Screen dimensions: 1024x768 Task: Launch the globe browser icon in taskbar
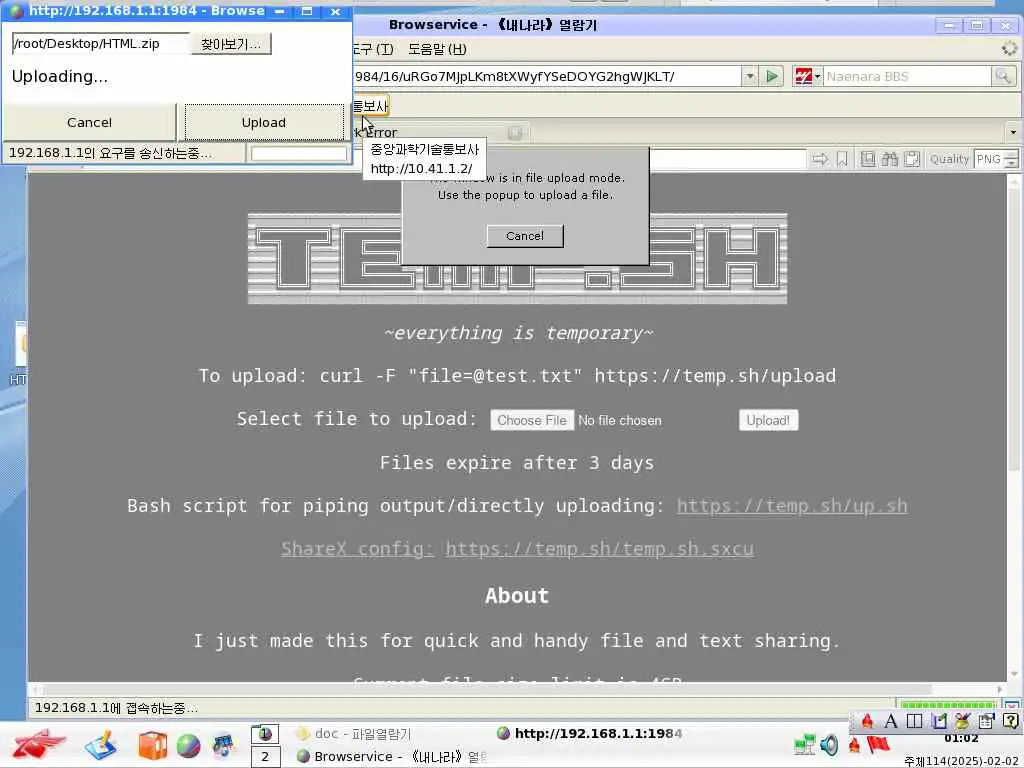pyautogui.click(x=188, y=746)
